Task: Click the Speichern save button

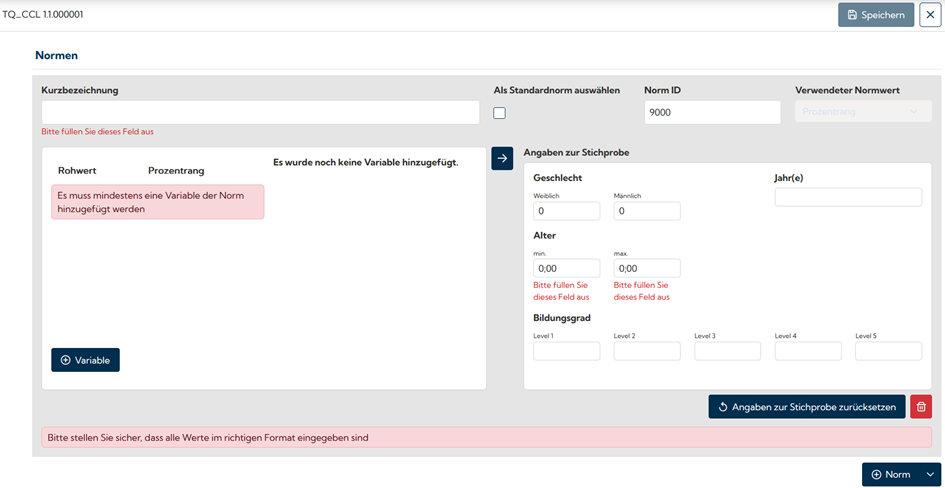Action: click(876, 15)
